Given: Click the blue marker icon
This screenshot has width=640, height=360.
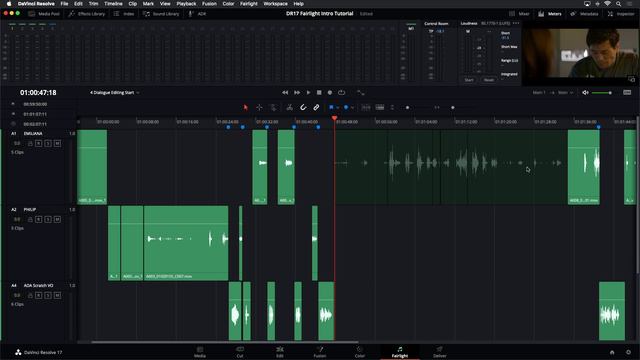Looking at the screenshot, I should tap(346, 107).
